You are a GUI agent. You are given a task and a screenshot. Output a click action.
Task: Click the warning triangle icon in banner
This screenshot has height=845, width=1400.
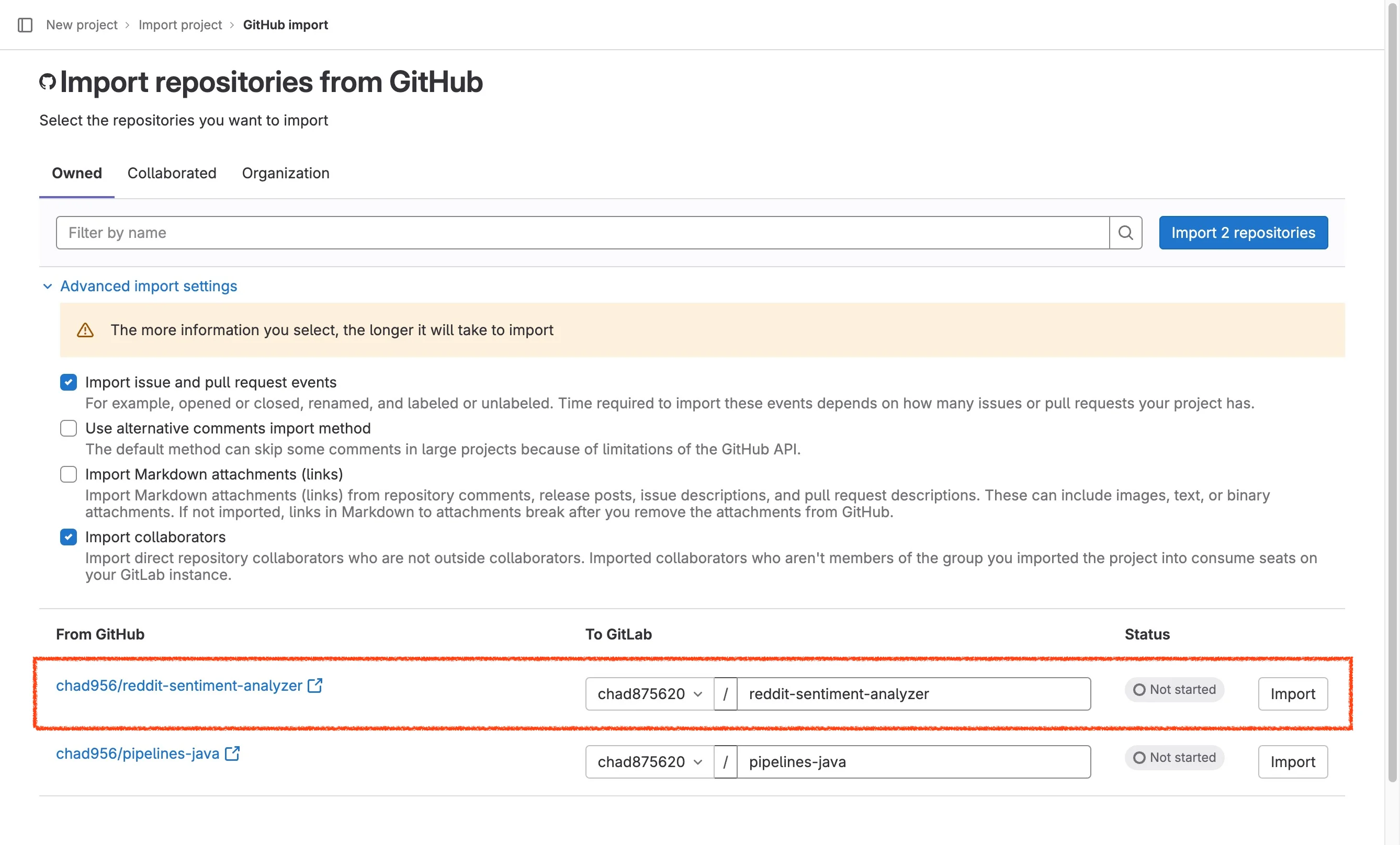[85, 330]
